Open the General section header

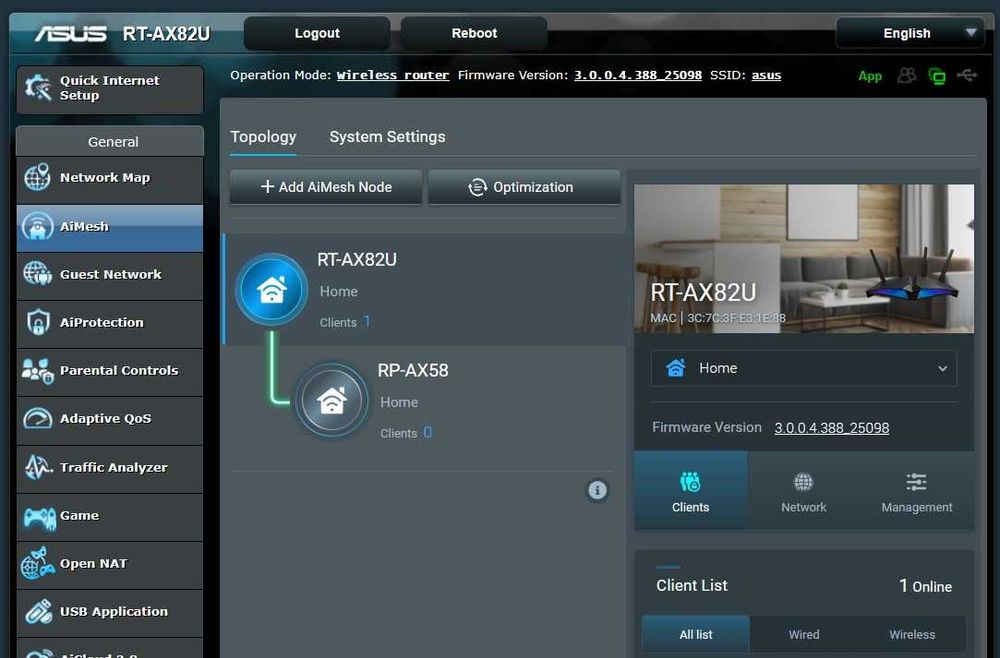110,142
